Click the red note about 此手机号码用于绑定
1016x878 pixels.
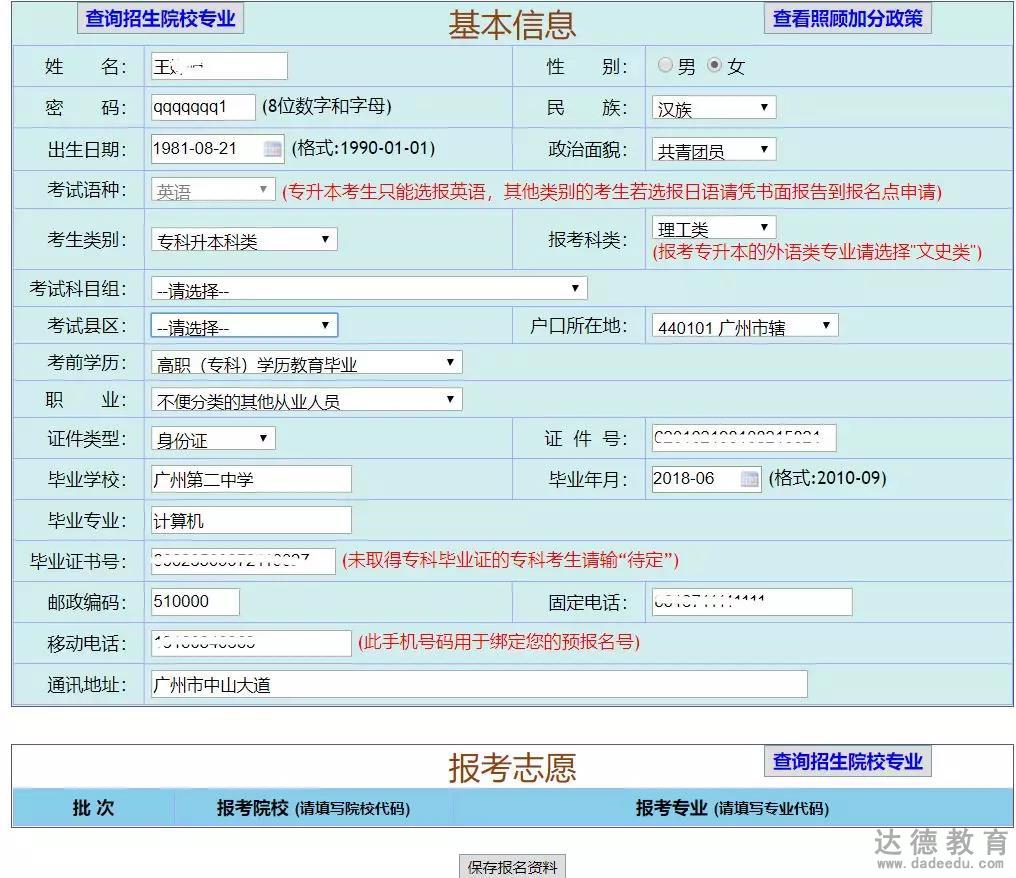click(499, 642)
